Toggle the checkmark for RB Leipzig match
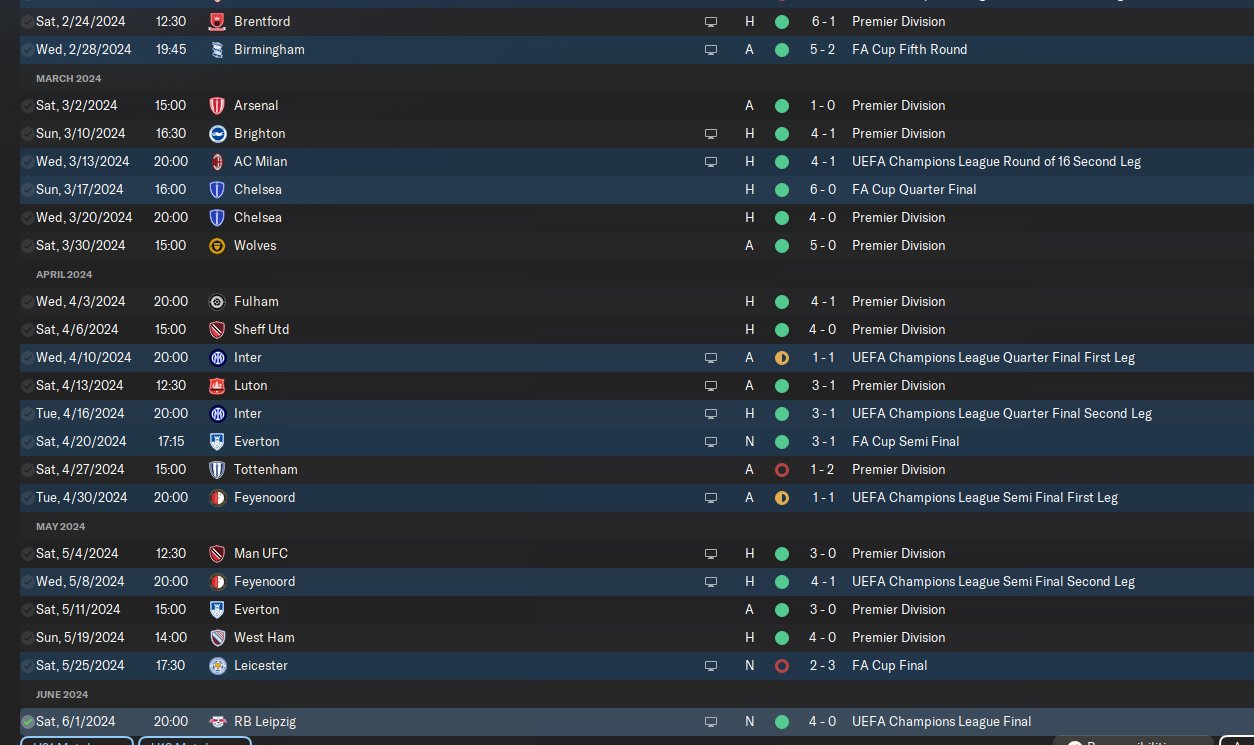 [x=28, y=721]
